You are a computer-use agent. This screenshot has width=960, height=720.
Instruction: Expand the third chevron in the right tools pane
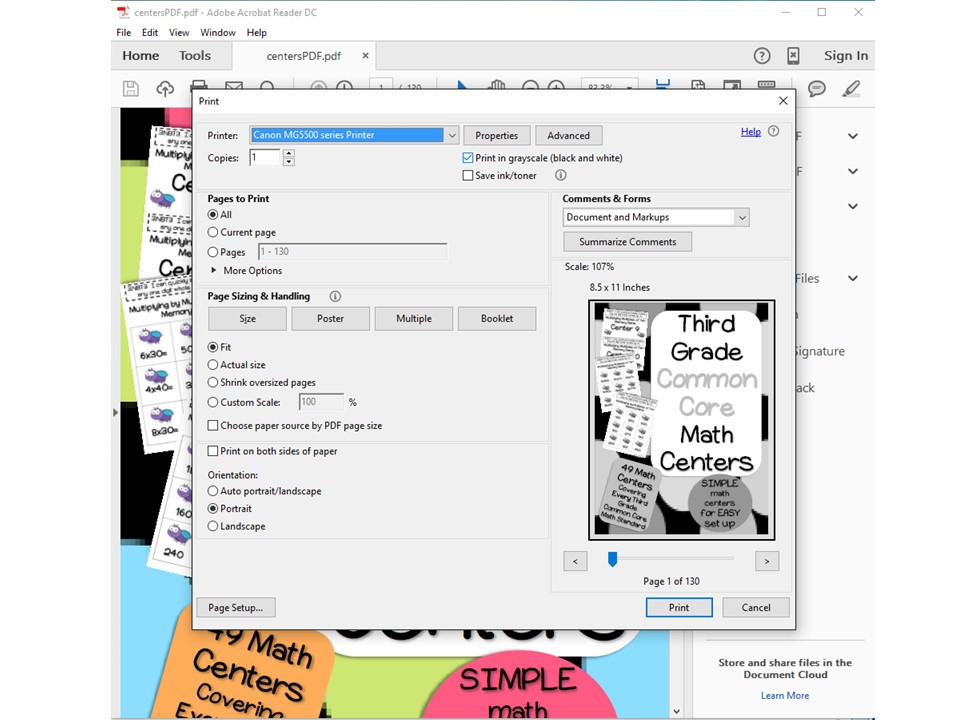pyautogui.click(x=853, y=206)
